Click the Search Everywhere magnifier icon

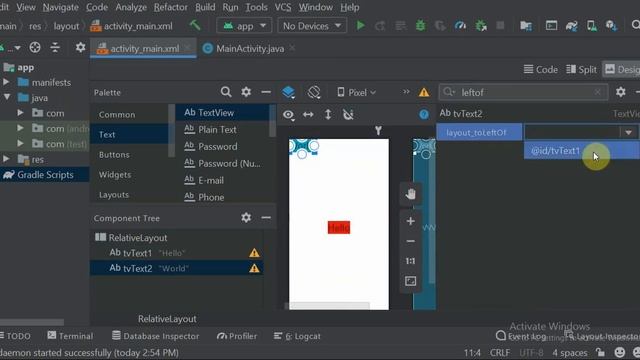click(635, 25)
